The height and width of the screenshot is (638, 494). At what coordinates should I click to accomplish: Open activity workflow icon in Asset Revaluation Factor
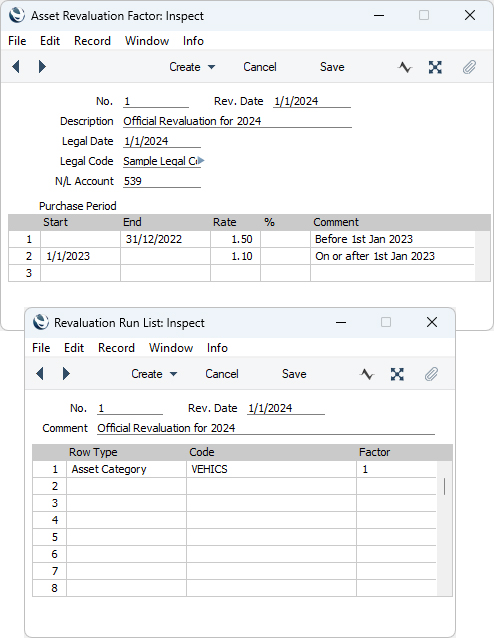(404, 67)
